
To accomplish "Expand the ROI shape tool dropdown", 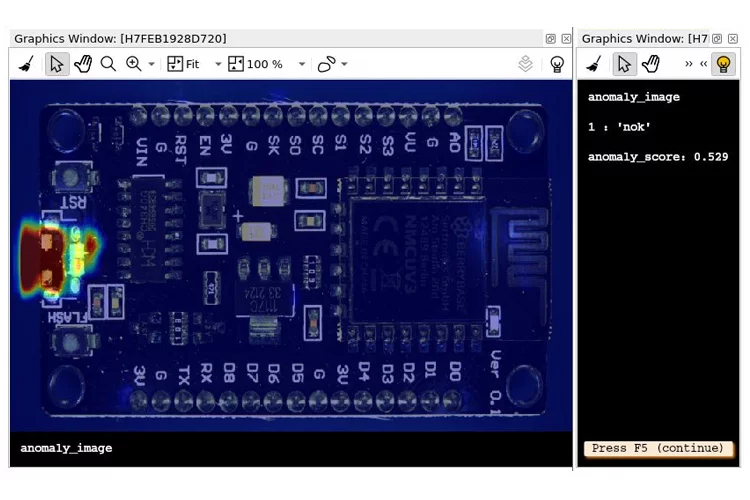I will coord(345,64).
